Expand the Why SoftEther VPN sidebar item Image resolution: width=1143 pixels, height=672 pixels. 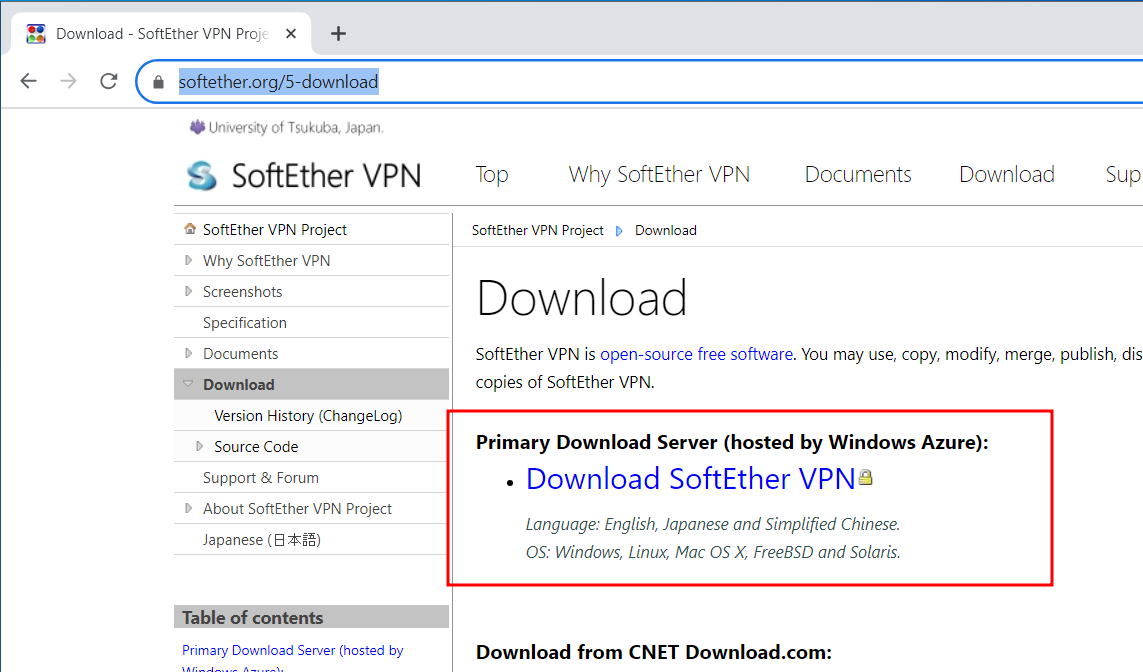point(189,260)
